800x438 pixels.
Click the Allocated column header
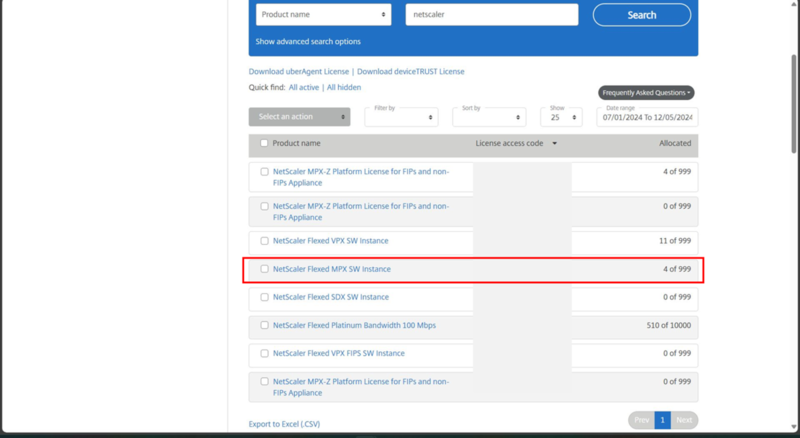[x=675, y=143]
